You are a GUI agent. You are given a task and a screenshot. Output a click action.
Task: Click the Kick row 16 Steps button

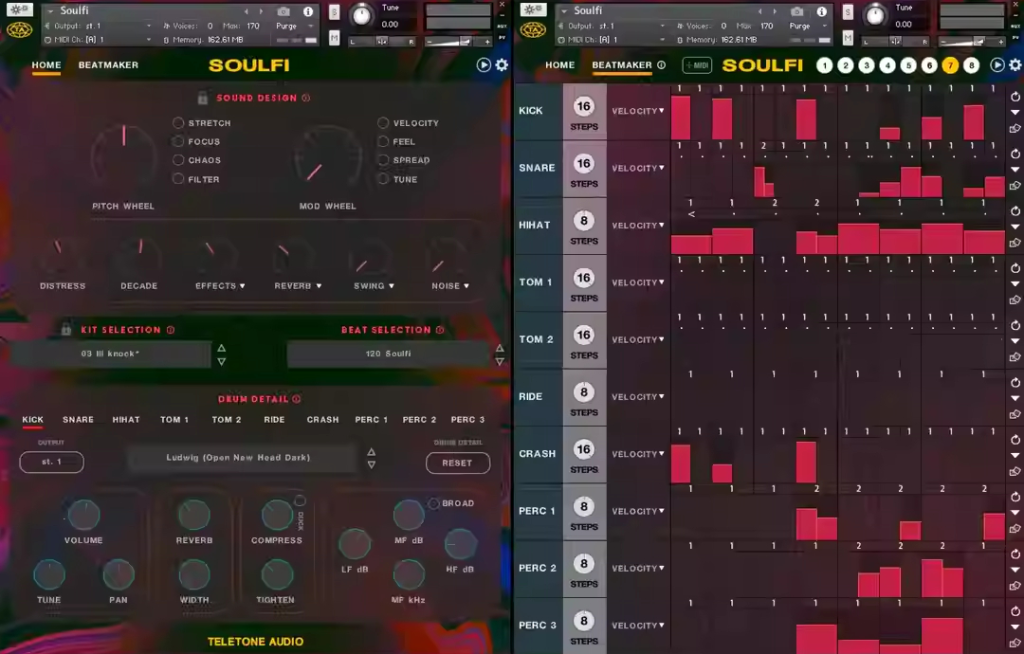[x=584, y=111]
